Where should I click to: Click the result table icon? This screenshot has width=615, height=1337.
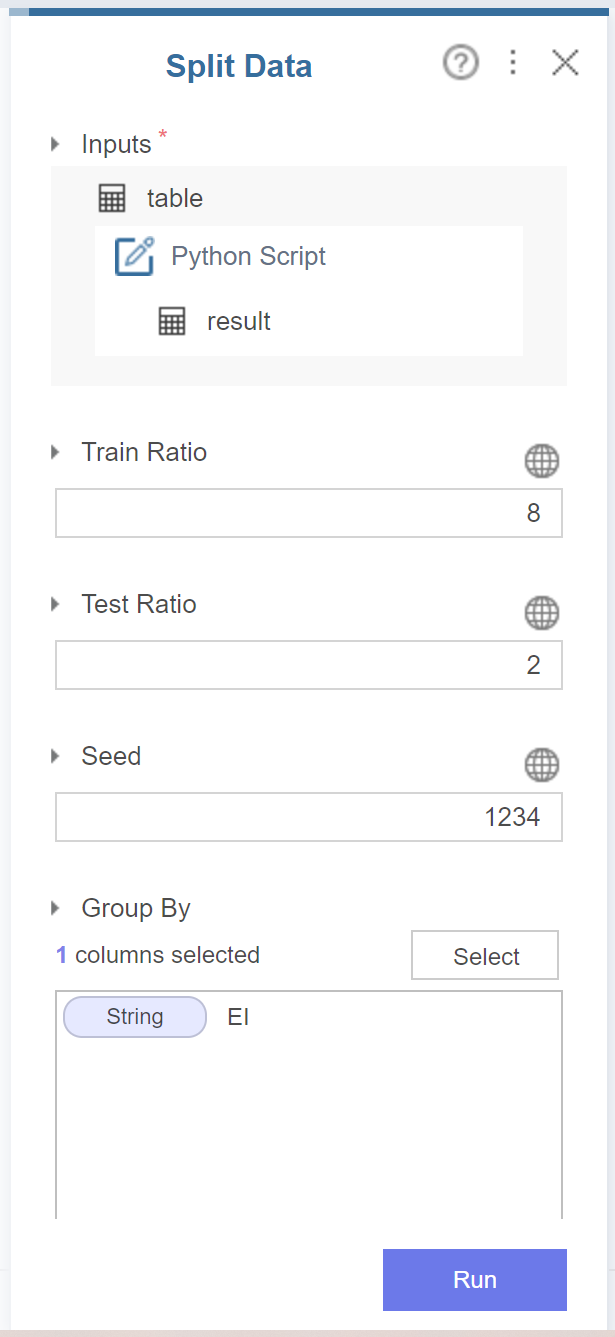coord(172,321)
